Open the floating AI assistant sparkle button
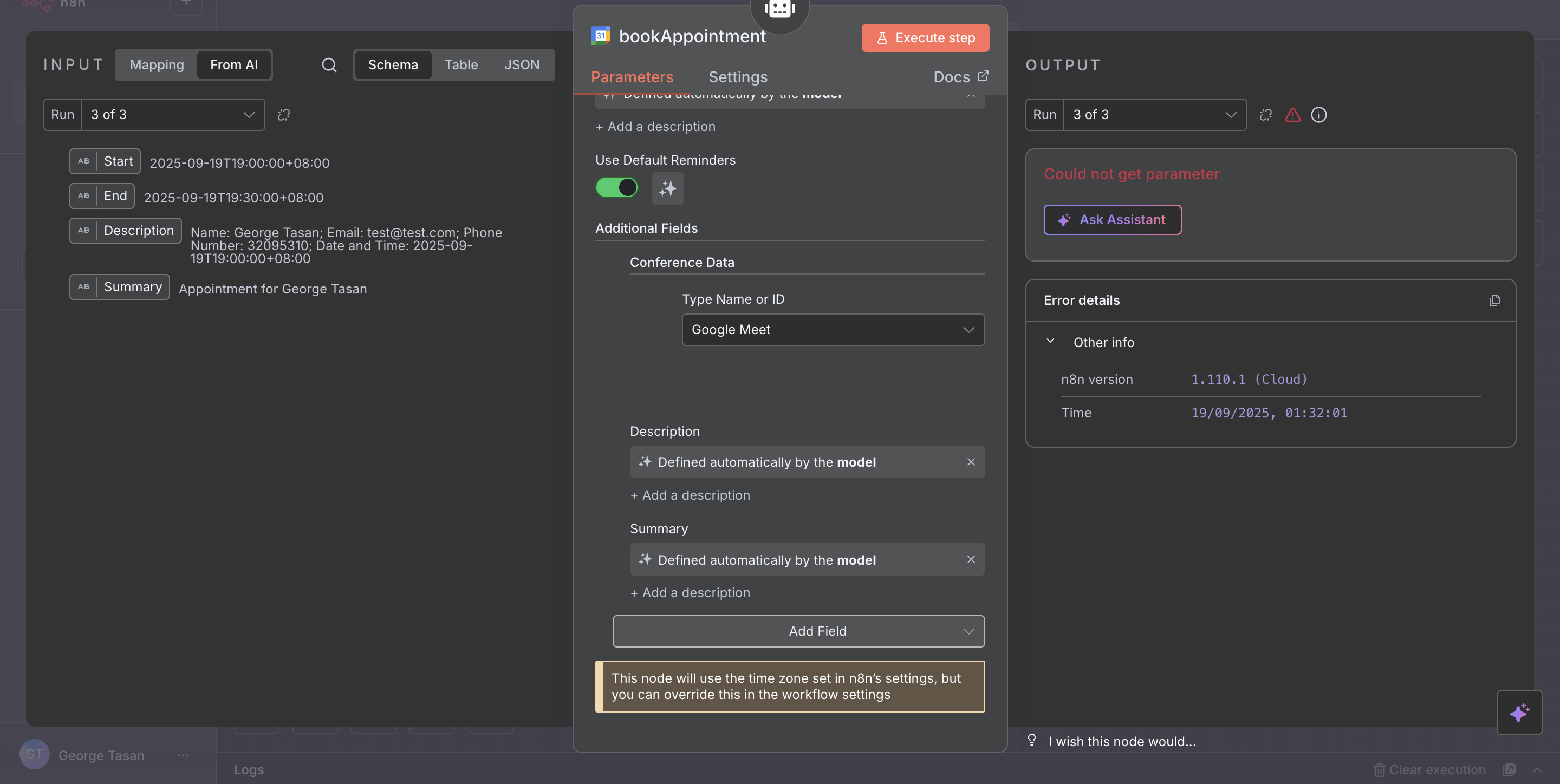The height and width of the screenshot is (784, 1560). point(1519,712)
